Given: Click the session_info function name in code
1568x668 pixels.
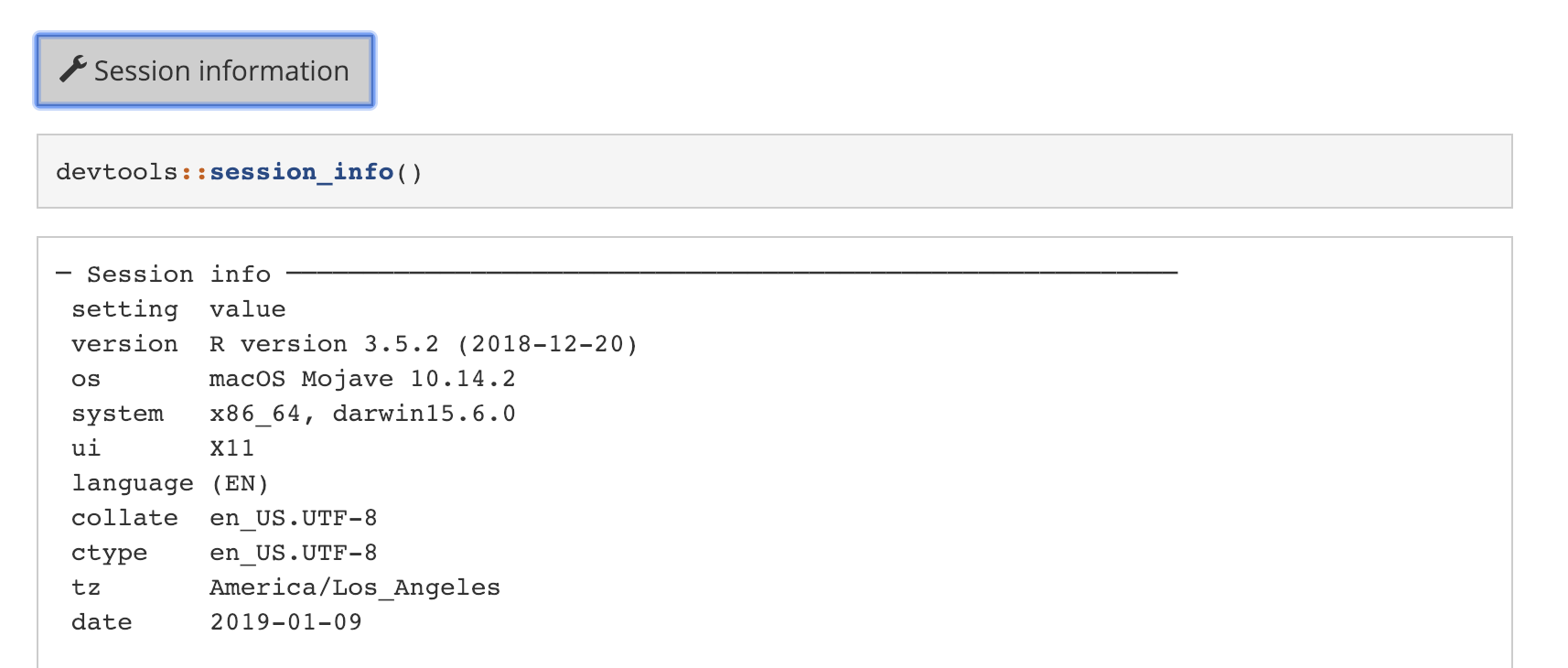Looking at the screenshot, I should point(302,172).
